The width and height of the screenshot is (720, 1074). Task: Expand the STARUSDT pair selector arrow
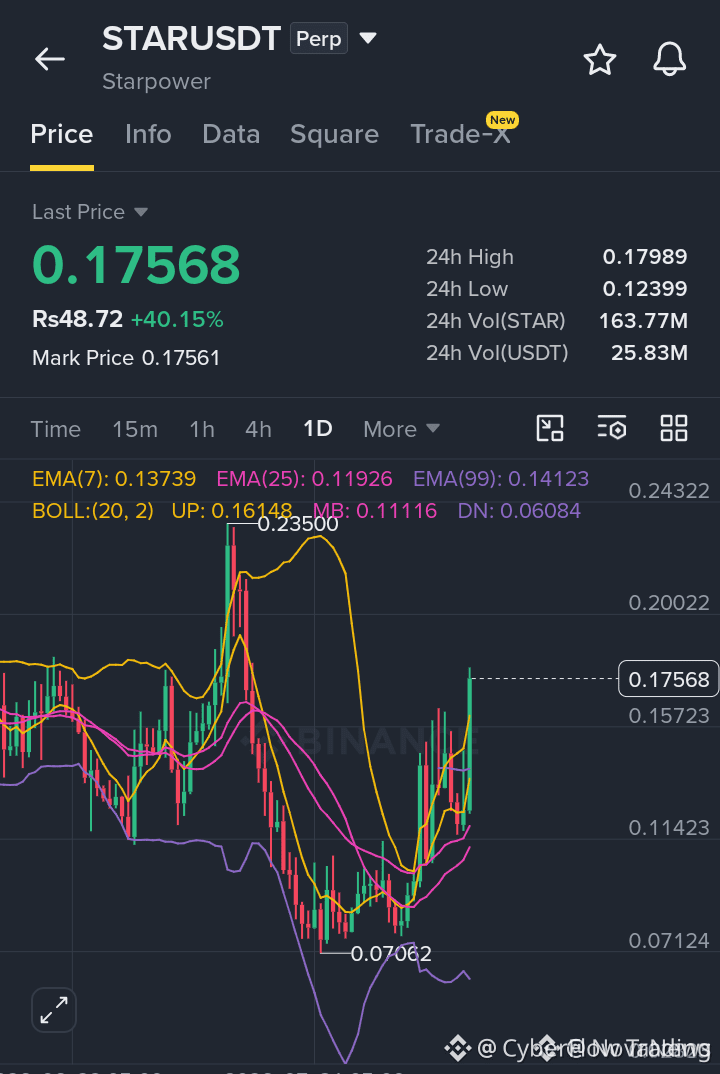(368, 38)
